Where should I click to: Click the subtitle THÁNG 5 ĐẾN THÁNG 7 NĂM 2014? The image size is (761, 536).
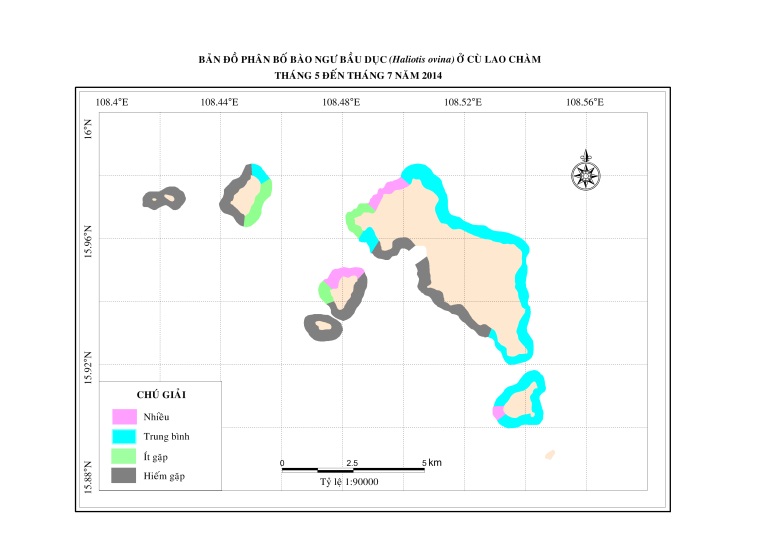pos(358,76)
